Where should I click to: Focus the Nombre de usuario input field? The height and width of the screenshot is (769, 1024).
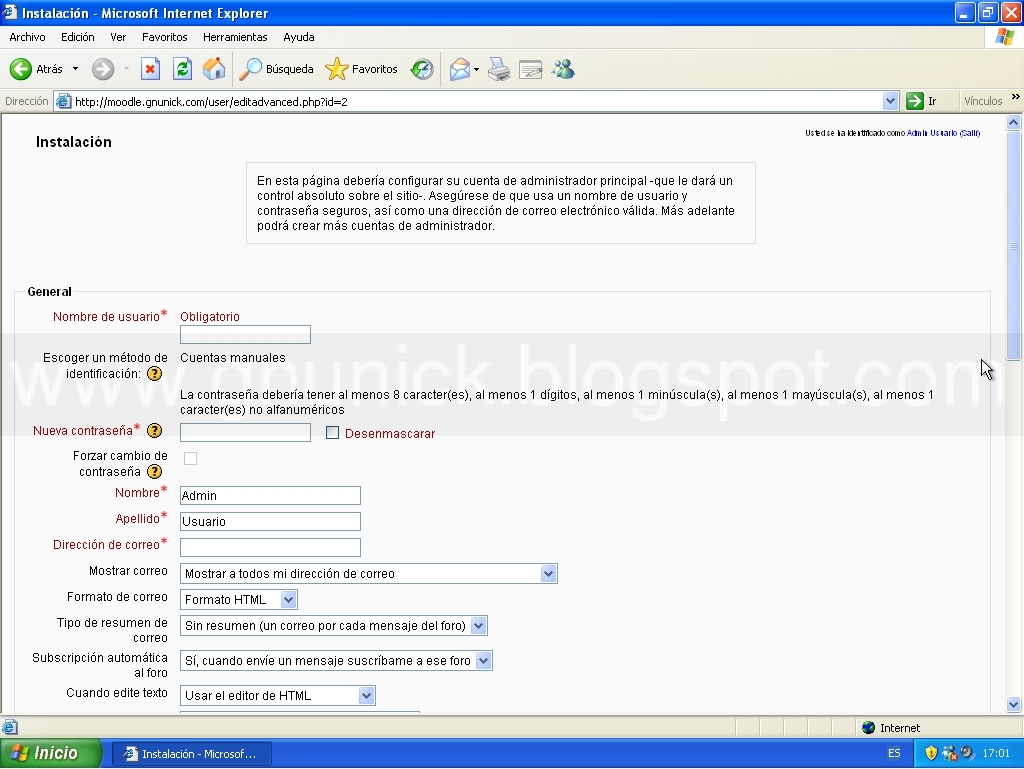[x=246, y=334]
